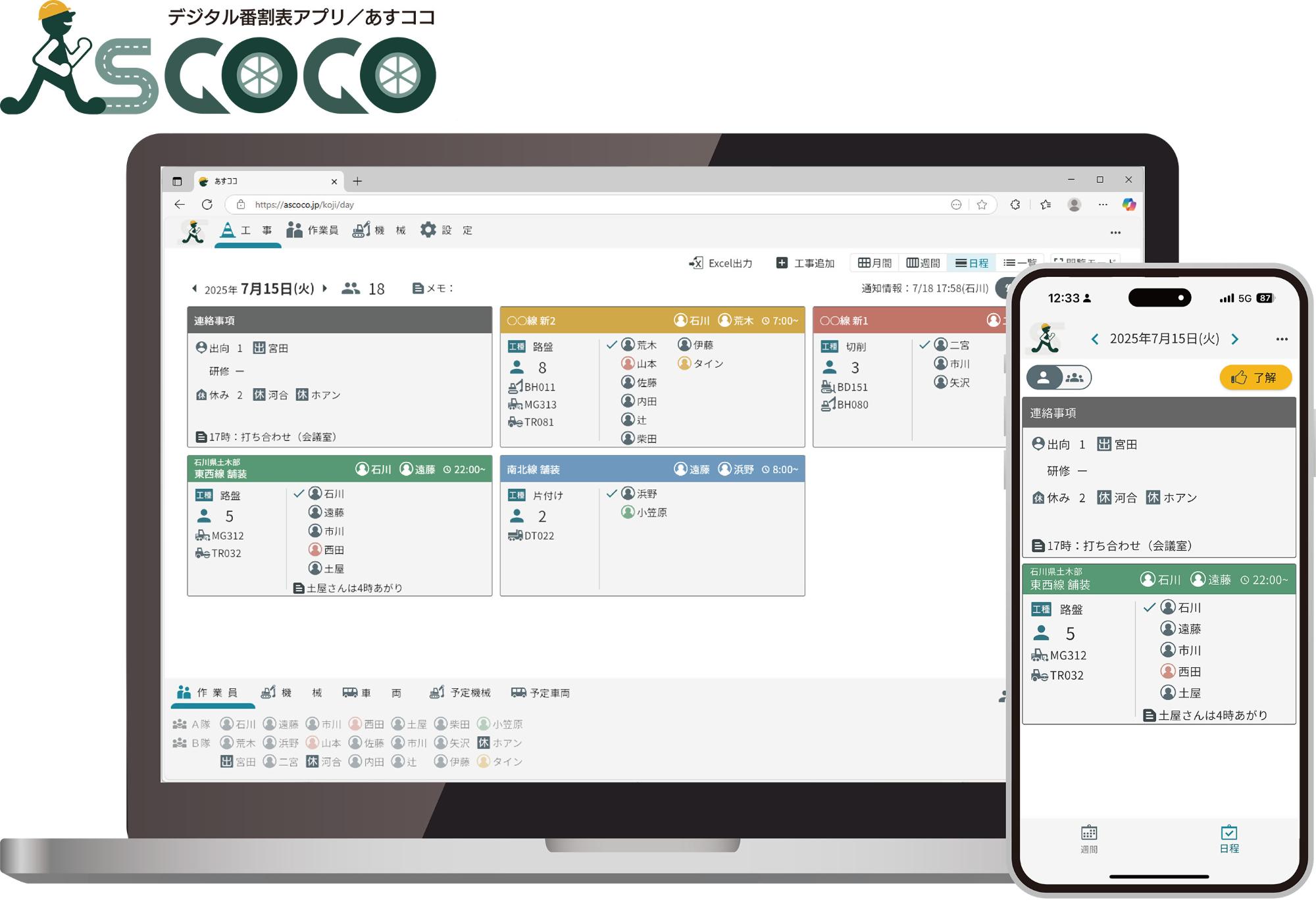1316x902 pixels.
Task: Select the 月間 monthly calendar view icon
Action: point(866,262)
